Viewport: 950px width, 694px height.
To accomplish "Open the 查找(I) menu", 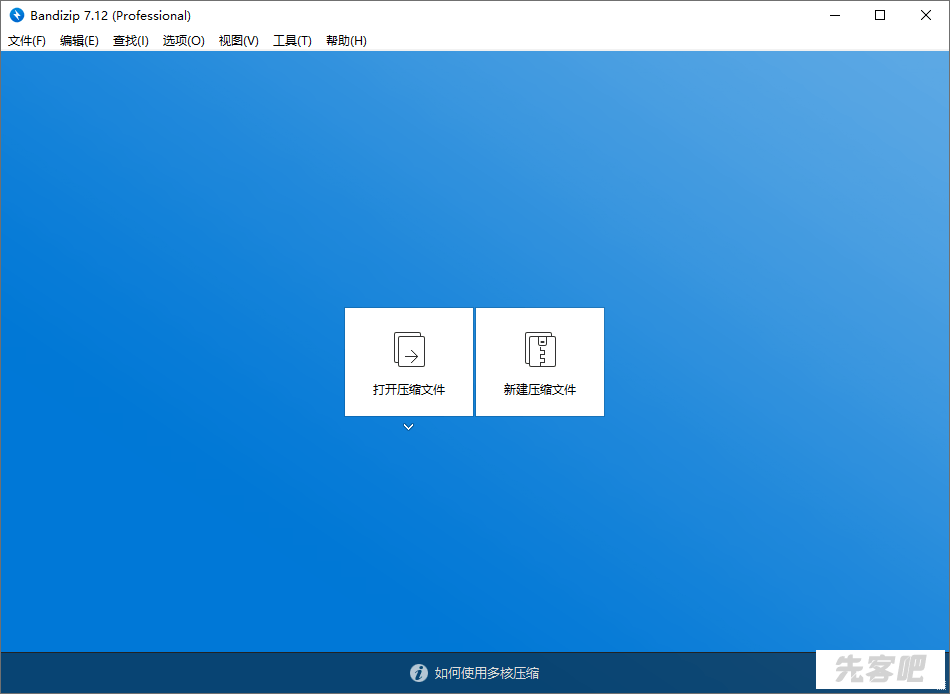I will [131, 41].
